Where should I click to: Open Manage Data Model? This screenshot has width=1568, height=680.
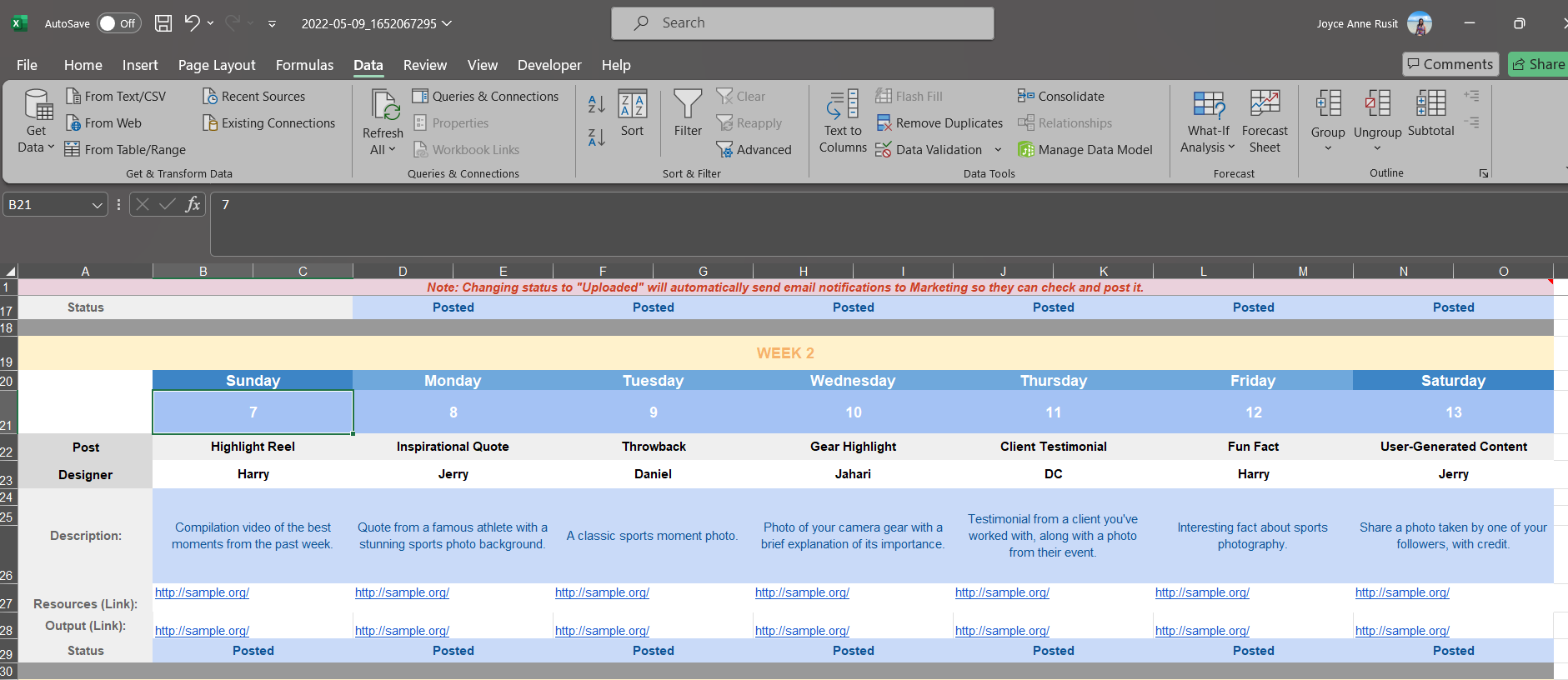(x=1085, y=150)
